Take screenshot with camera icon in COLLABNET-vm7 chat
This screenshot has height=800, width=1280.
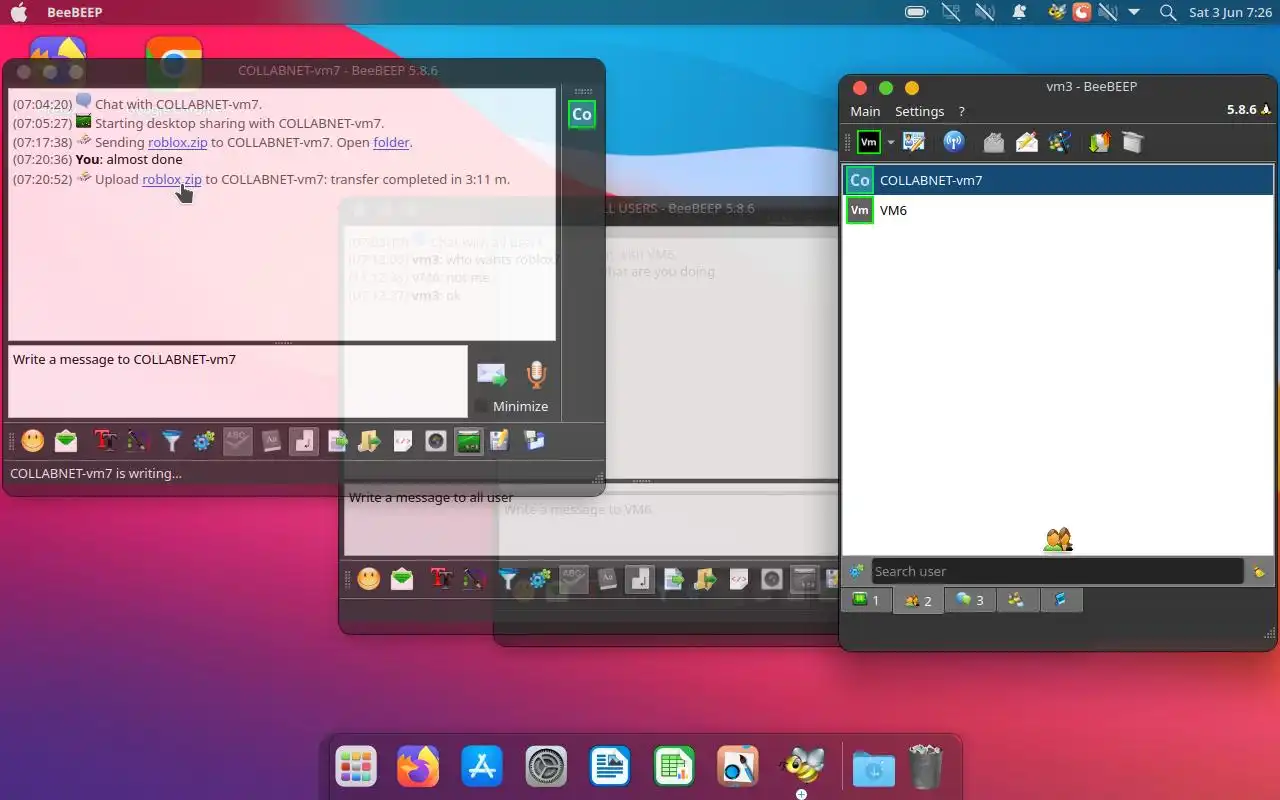tap(436, 440)
